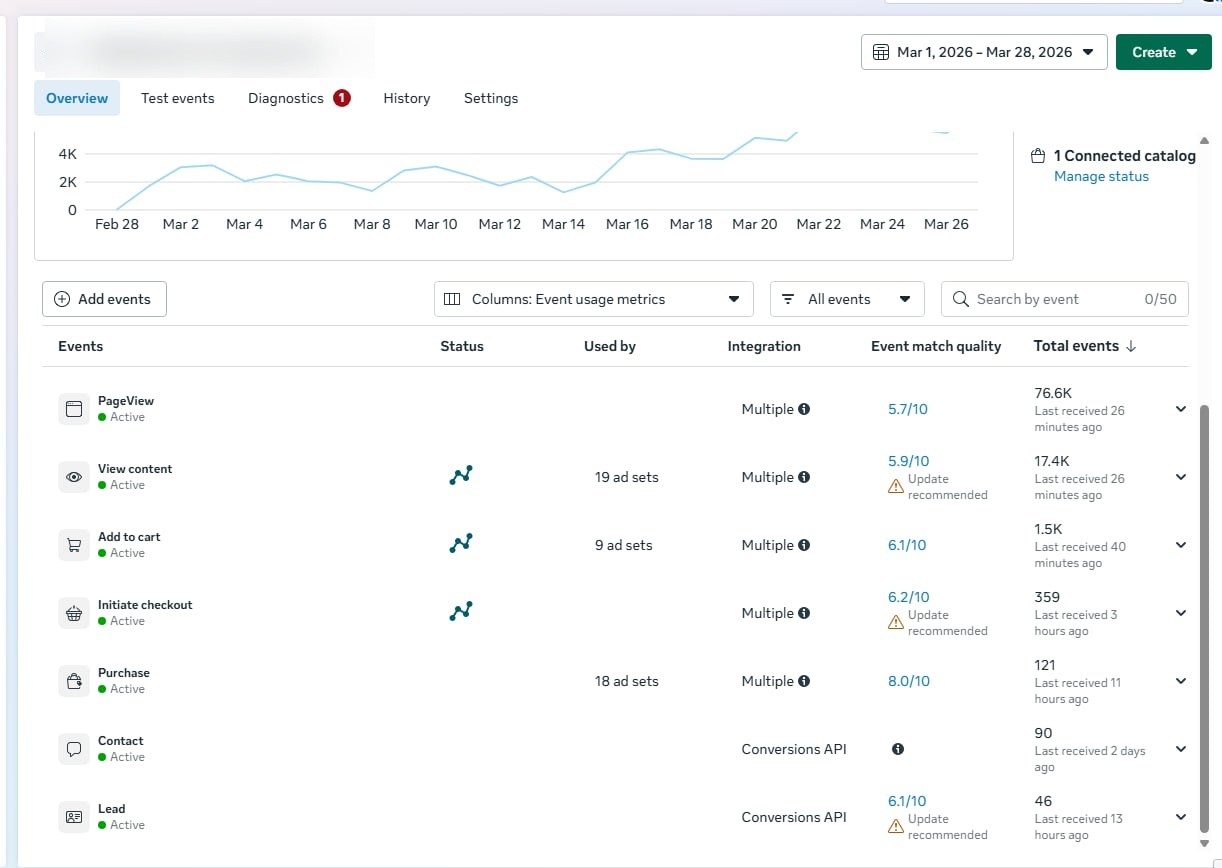Click the Contact match quality info icon
This screenshot has height=868, width=1222.
tap(898, 749)
